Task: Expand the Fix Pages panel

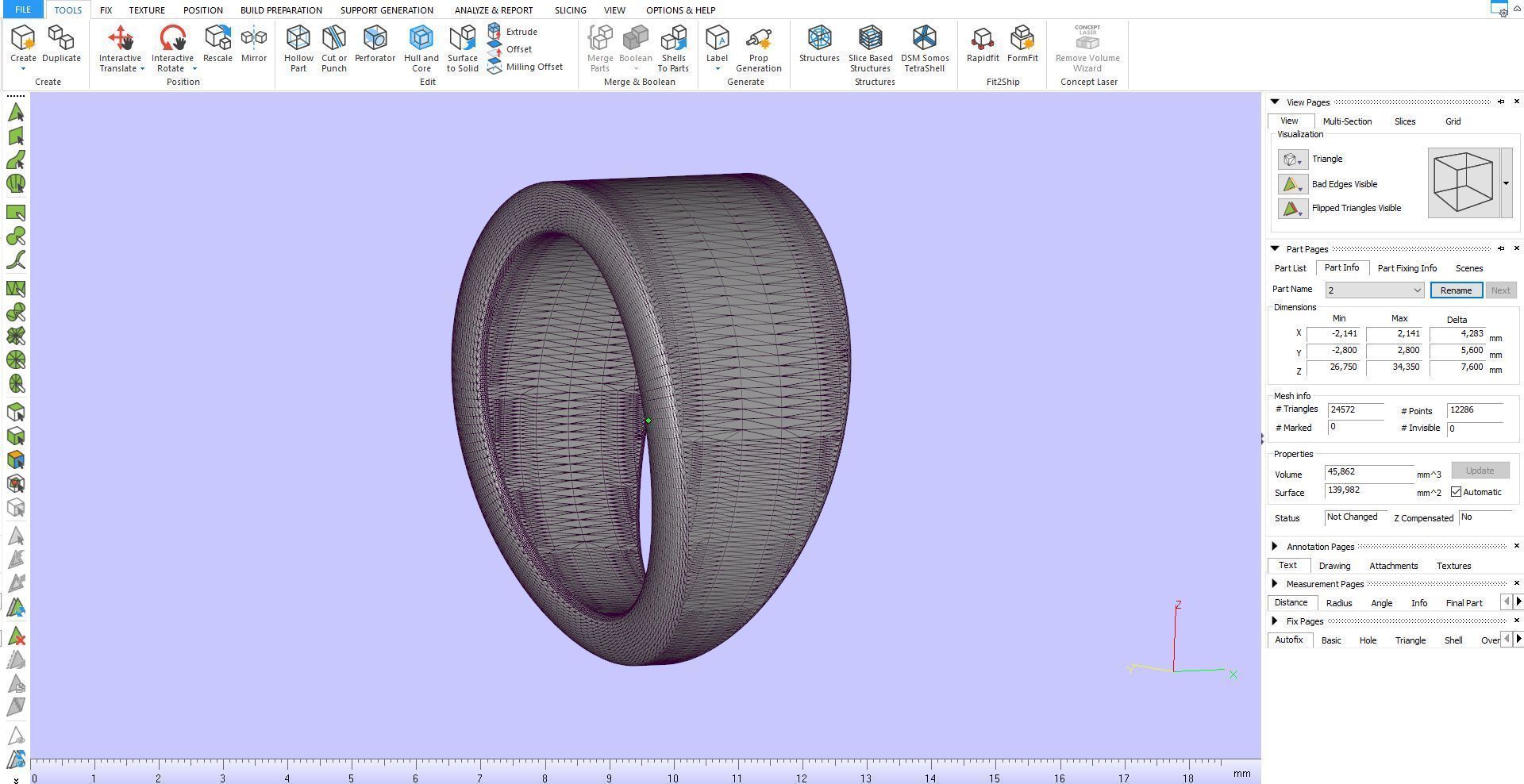Action: pos(1275,621)
